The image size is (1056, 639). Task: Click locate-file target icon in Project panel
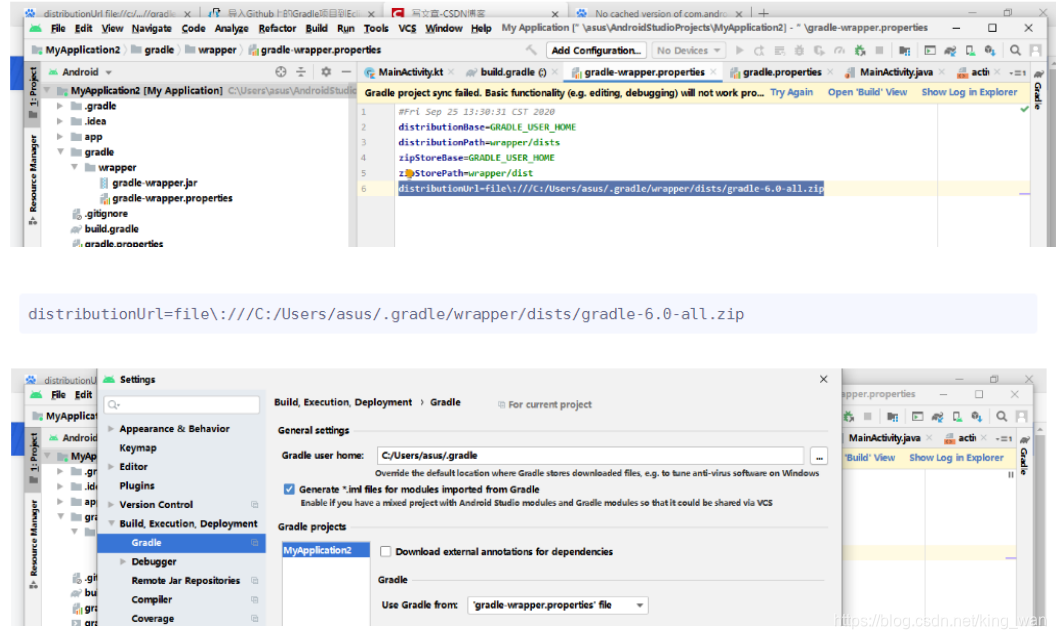[281, 72]
